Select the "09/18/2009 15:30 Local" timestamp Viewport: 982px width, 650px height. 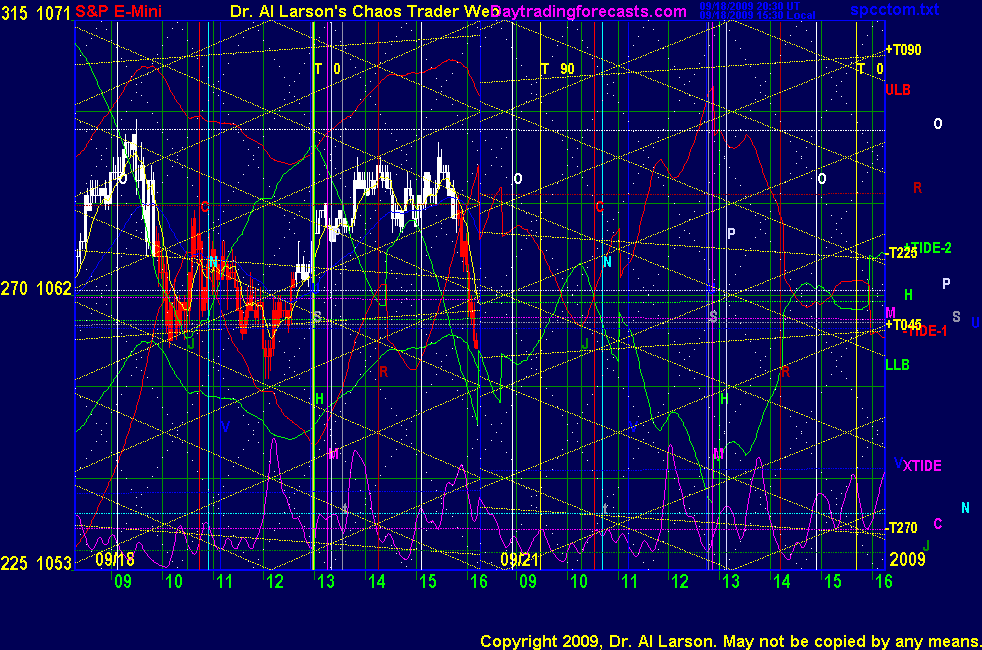[x=757, y=15]
